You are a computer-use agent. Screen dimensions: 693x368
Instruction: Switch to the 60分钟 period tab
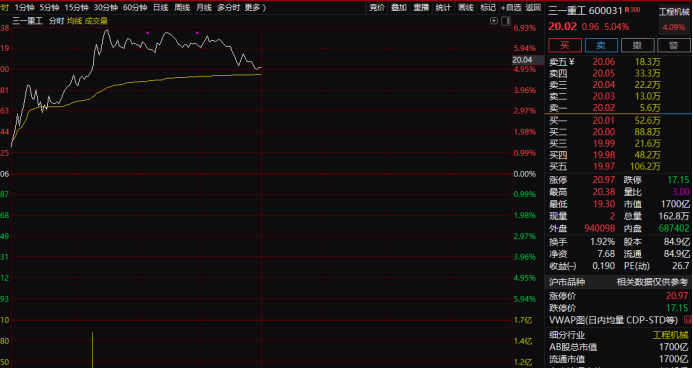(135, 8)
